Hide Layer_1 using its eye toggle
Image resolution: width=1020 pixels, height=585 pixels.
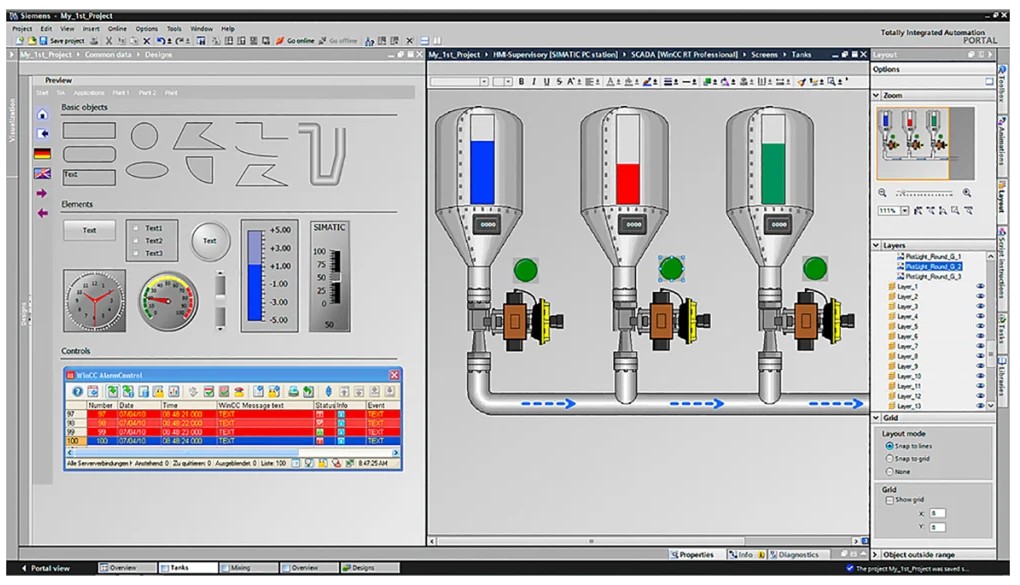tap(981, 286)
